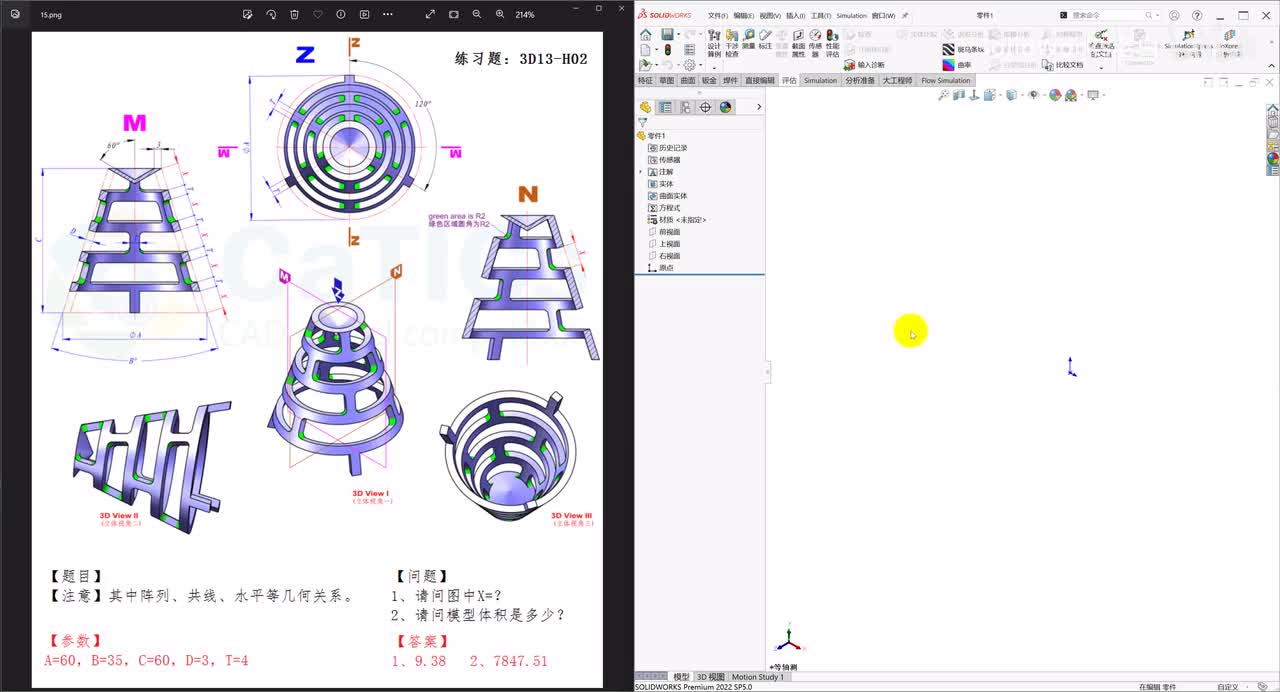Select 方程式 in the feature tree
Viewport: 1280px width, 692px height.
pyautogui.click(x=664, y=208)
